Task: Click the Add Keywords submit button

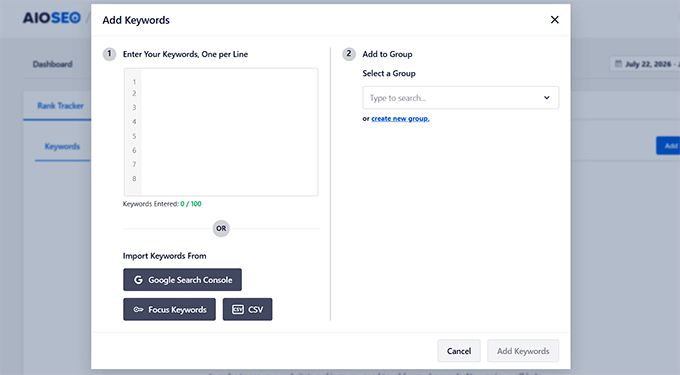Action: 523,351
